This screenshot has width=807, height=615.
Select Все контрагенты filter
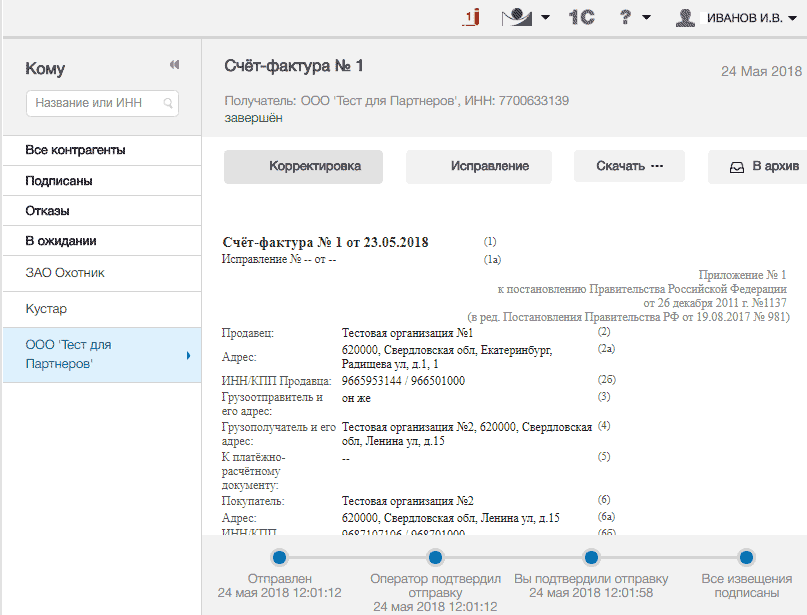pyautogui.click(x=102, y=150)
